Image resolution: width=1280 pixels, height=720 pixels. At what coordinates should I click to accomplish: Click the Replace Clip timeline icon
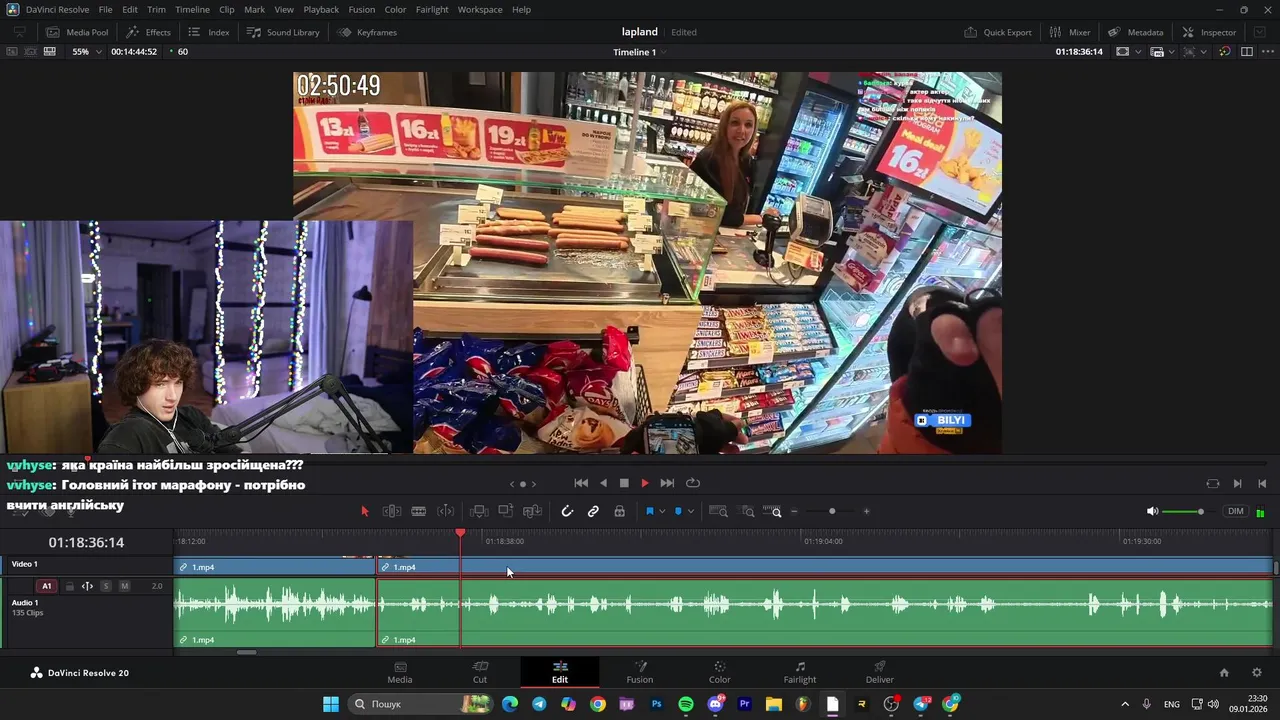click(x=533, y=511)
